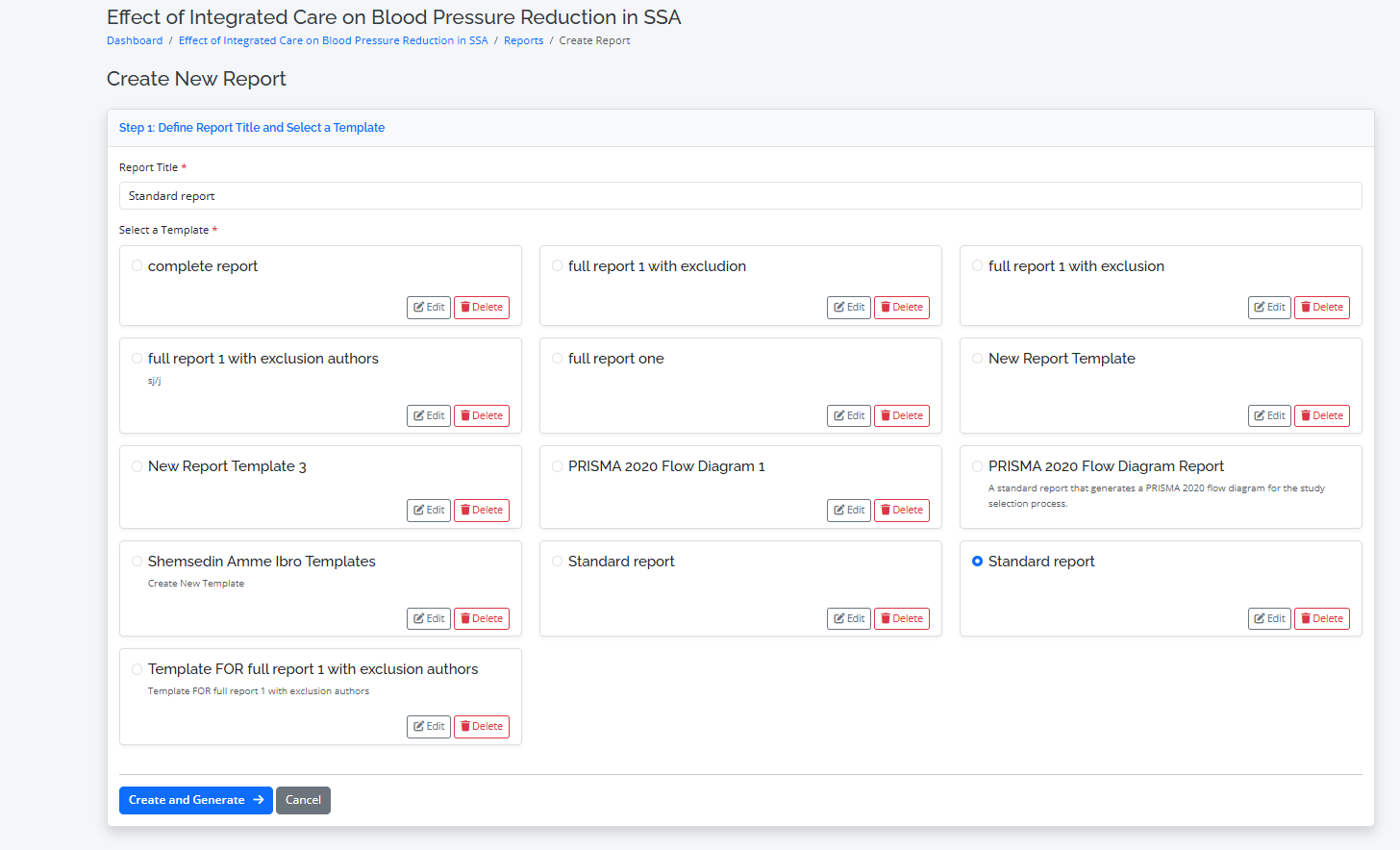Click Edit icon for complete report template
The height and width of the screenshot is (850, 1400).
click(x=419, y=308)
